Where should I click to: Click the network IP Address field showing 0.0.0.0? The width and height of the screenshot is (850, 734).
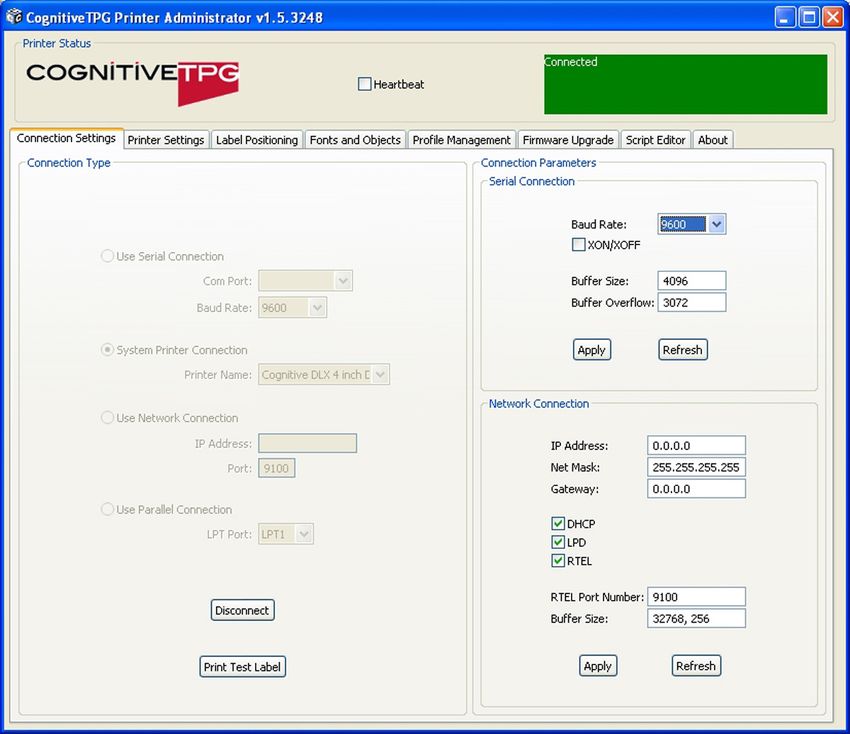click(x=697, y=446)
